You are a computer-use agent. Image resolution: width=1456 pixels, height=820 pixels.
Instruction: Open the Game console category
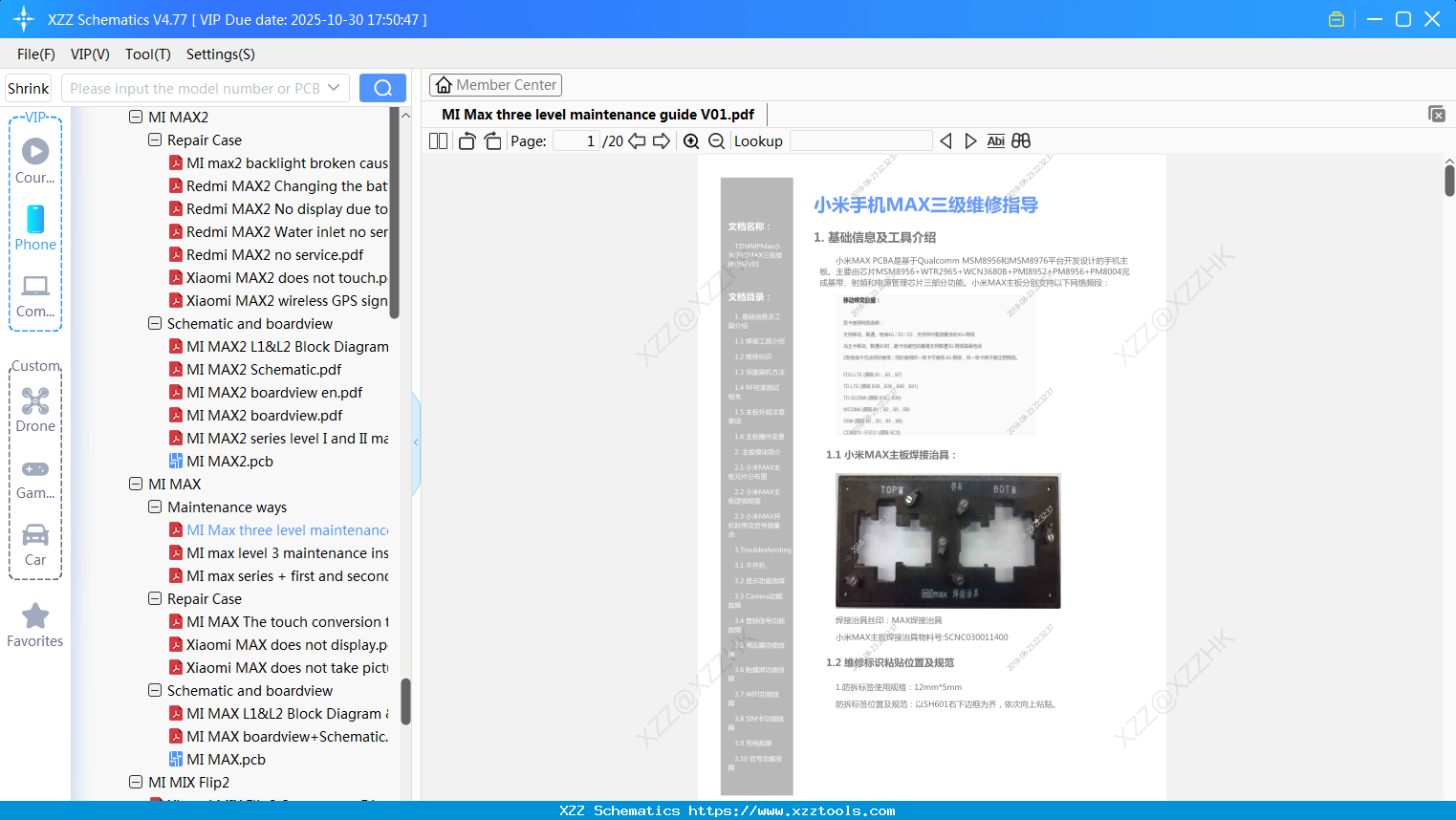click(x=35, y=478)
